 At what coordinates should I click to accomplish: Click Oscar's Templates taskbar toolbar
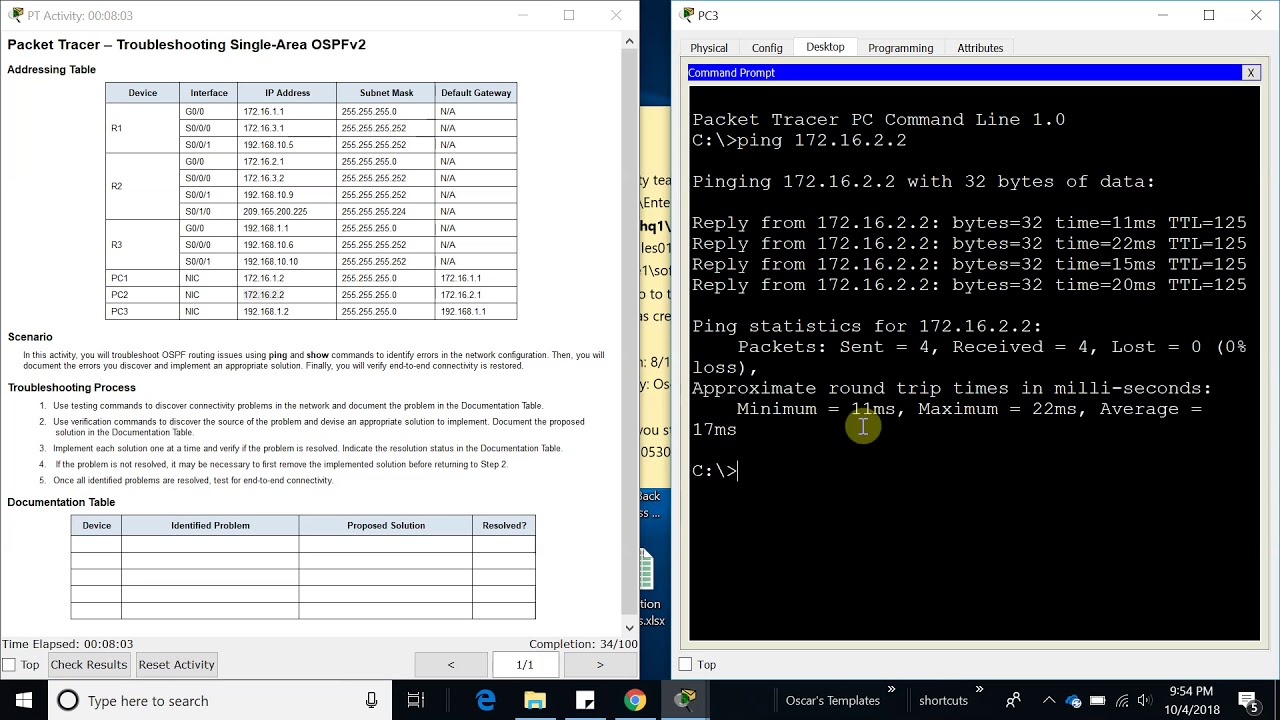click(832, 701)
